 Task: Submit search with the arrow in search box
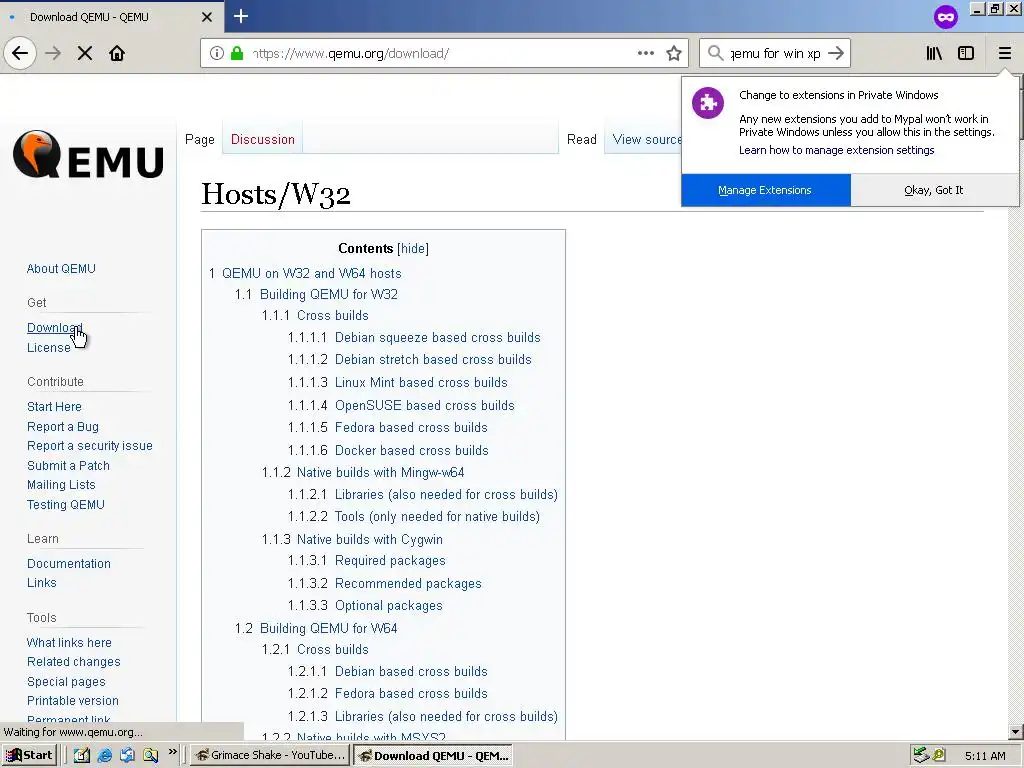[x=836, y=53]
